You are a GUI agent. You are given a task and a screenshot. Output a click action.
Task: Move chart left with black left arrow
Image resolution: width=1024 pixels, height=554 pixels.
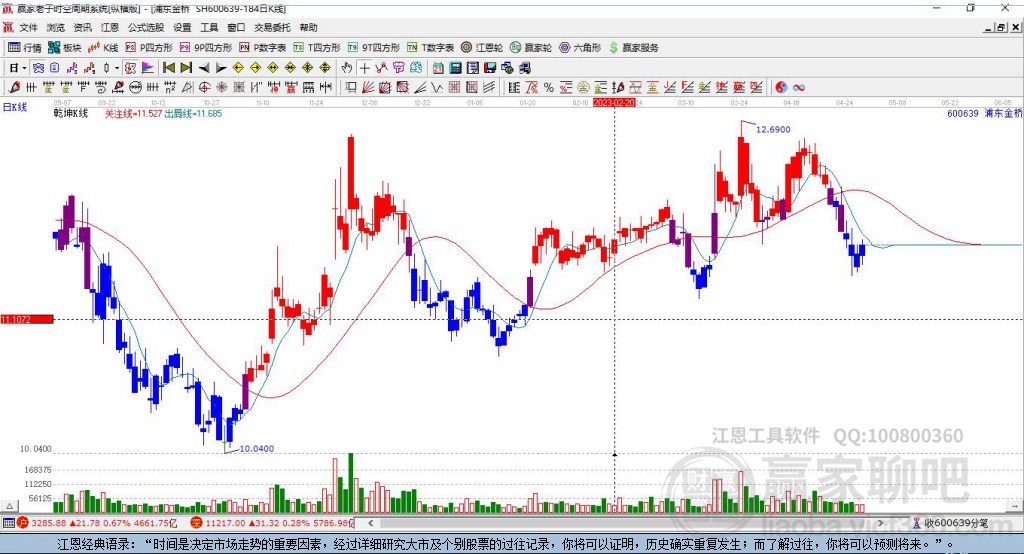point(204,68)
